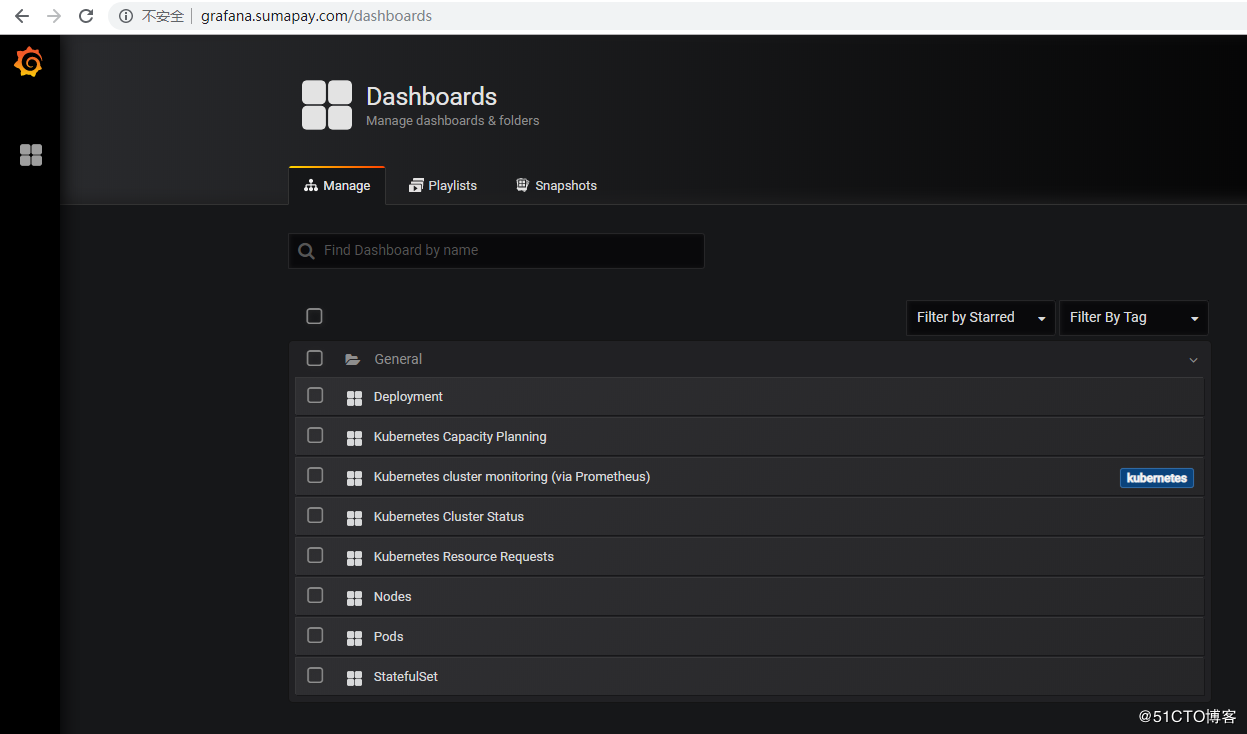Switch to the Playlists tab
Viewport: 1247px width, 734px height.
pos(443,186)
